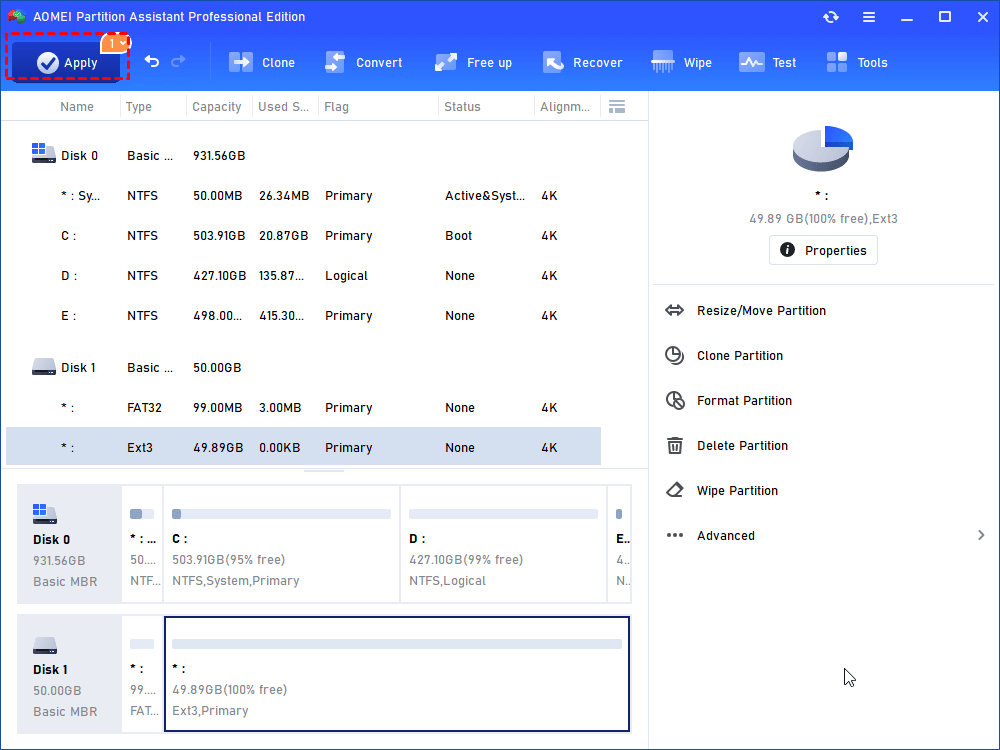Click the Ext3 partition usage bar on Disk 1

(x=397, y=644)
